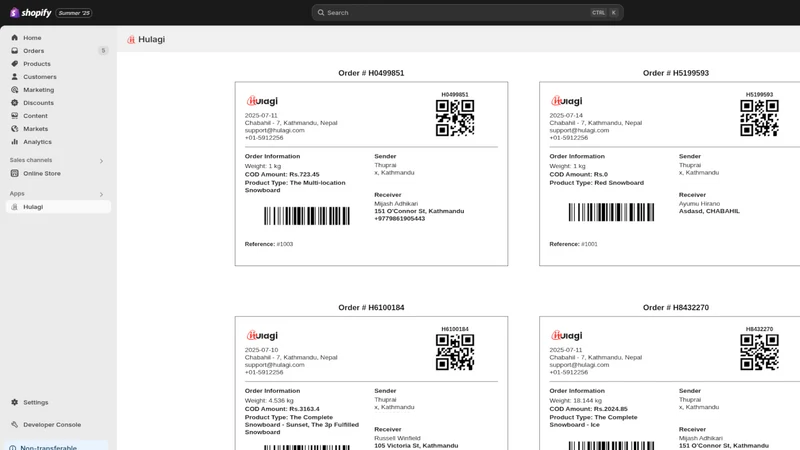
Task: Click the Reference #1003 text
Action: click(x=269, y=244)
